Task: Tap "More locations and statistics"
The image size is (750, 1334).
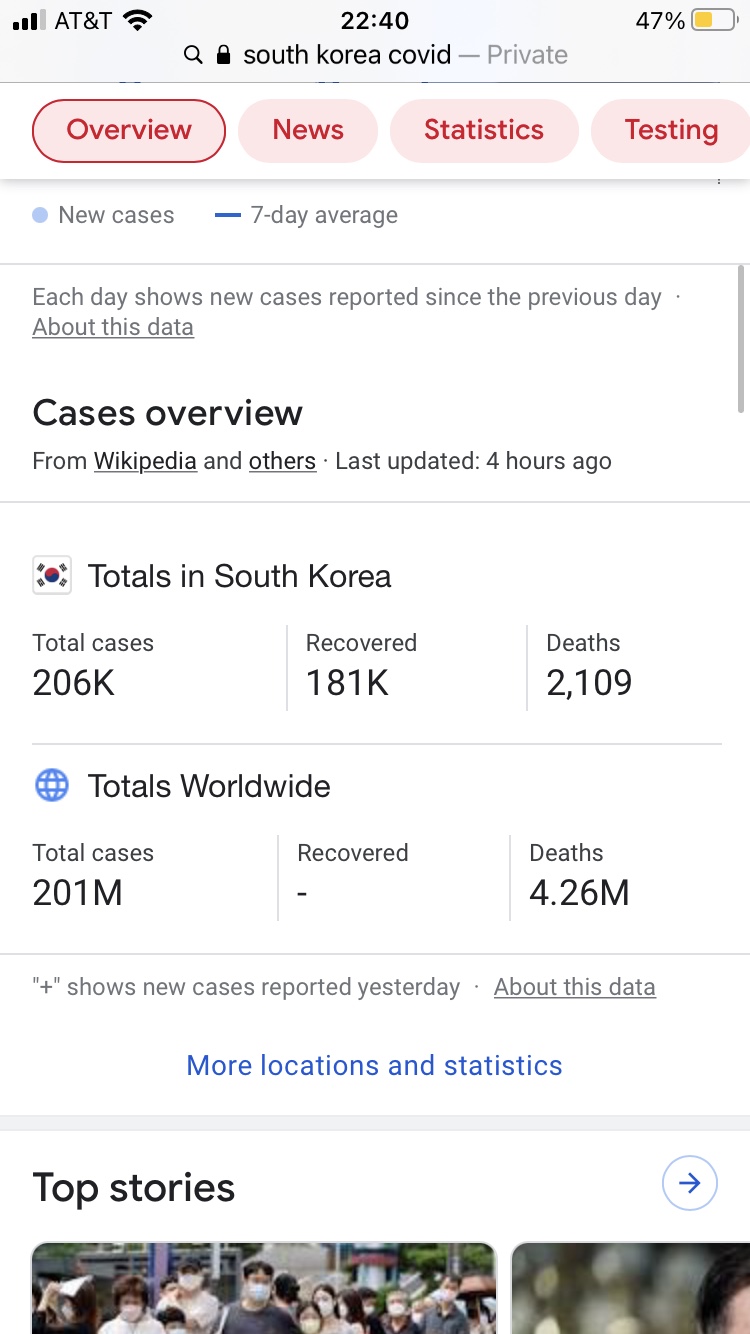Action: 374,1065
